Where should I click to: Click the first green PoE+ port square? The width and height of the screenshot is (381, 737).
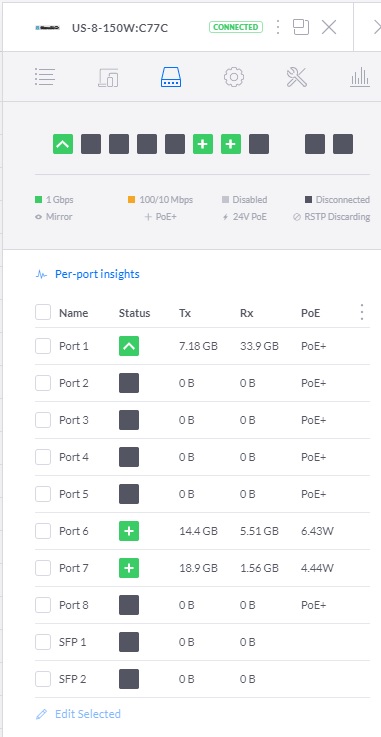click(x=203, y=144)
